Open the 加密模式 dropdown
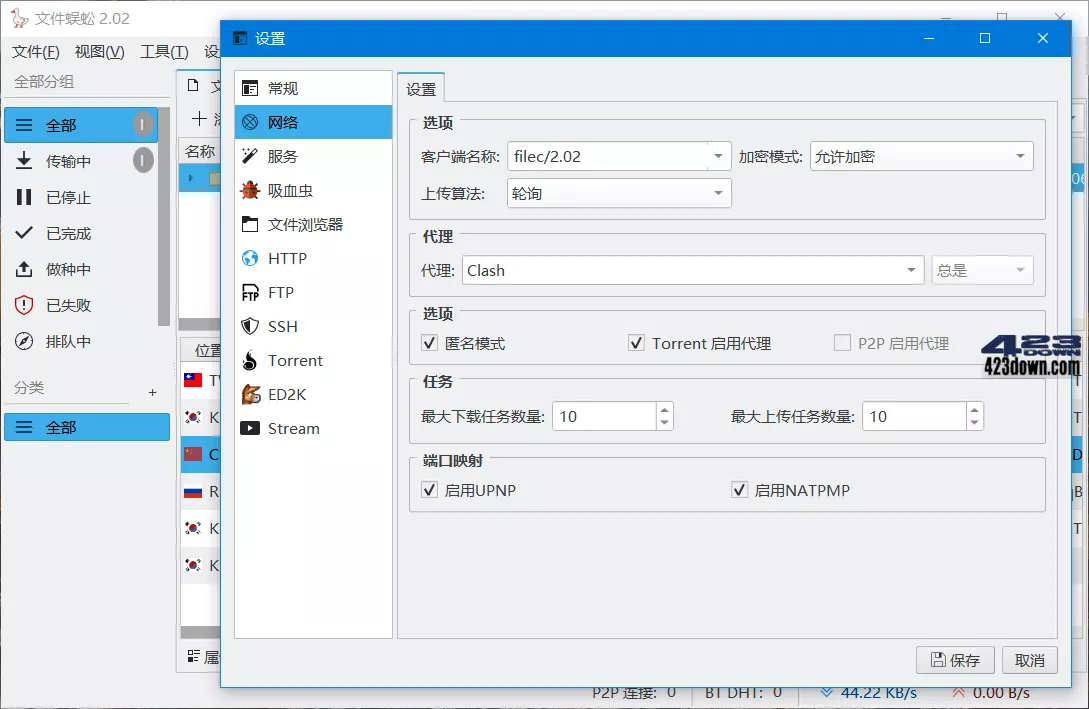The image size is (1089, 709). (x=1021, y=156)
